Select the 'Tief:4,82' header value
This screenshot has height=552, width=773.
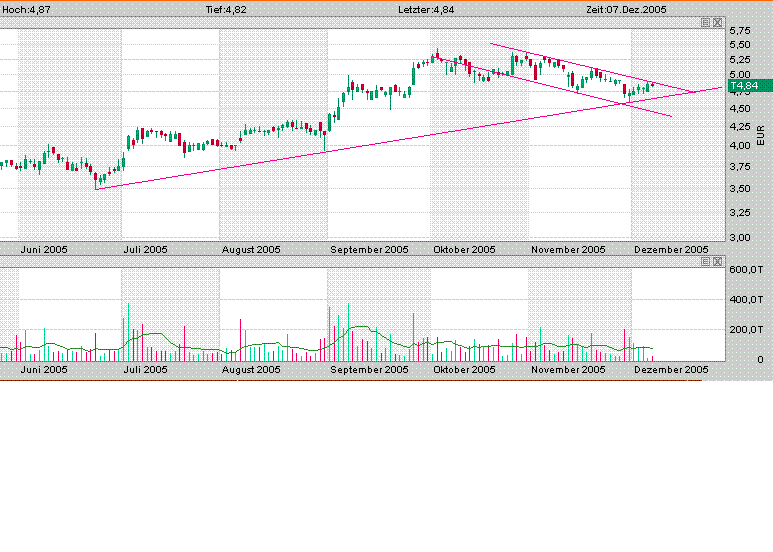pyautogui.click(x=226, y=9)
